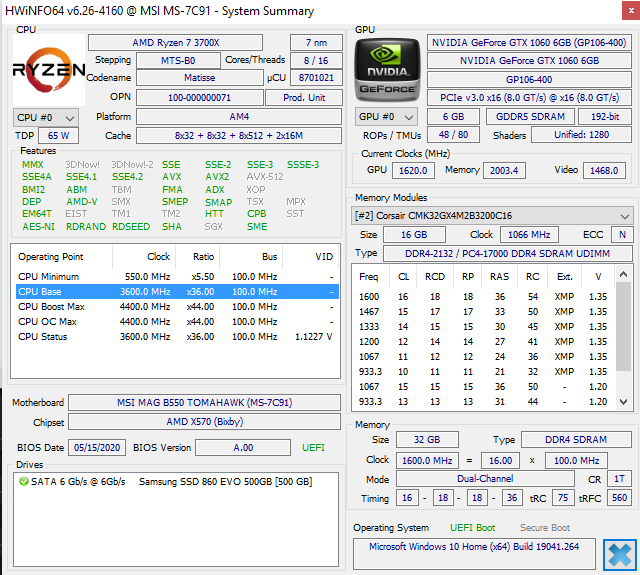Click the 8701021 microcode field
This screenshot has width=640, height=575.
click(316, 78)
